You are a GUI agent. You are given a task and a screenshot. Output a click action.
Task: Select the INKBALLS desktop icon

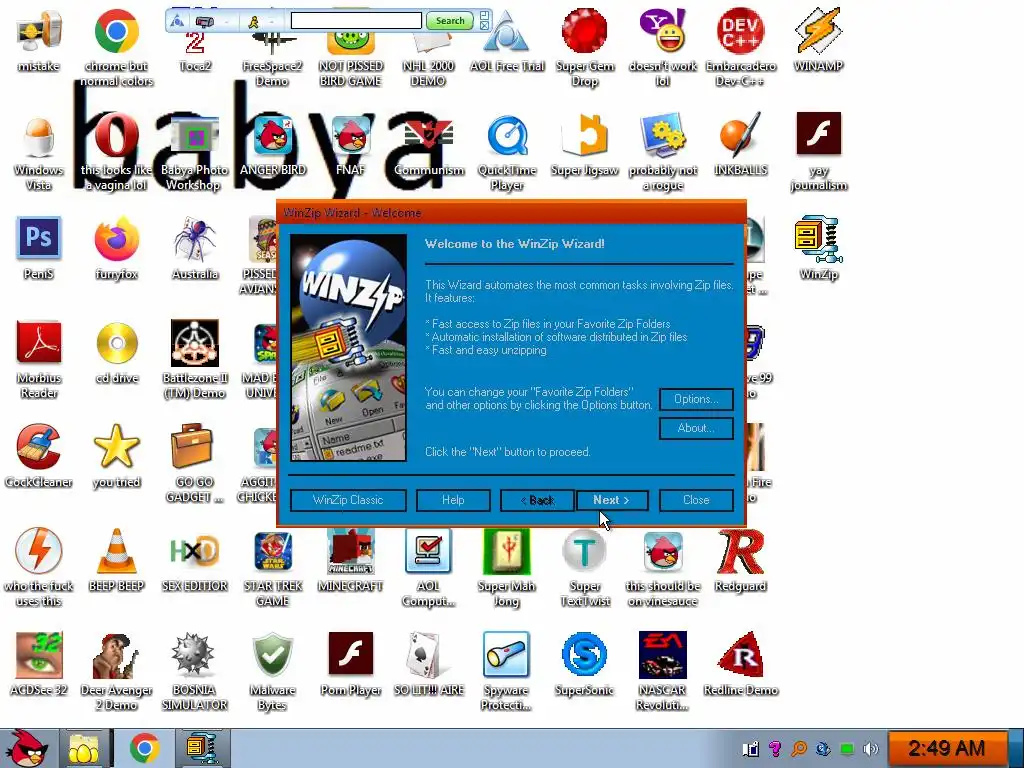point(741,145)
